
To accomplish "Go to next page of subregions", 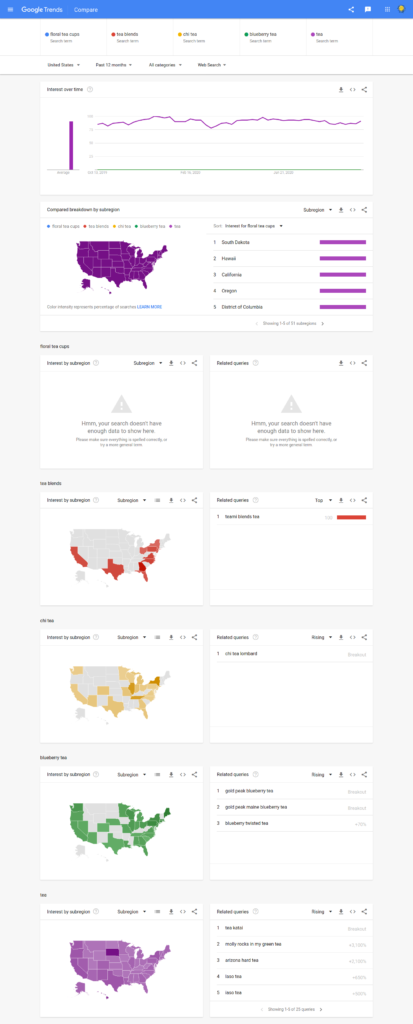I will click(x=322, y=323).
